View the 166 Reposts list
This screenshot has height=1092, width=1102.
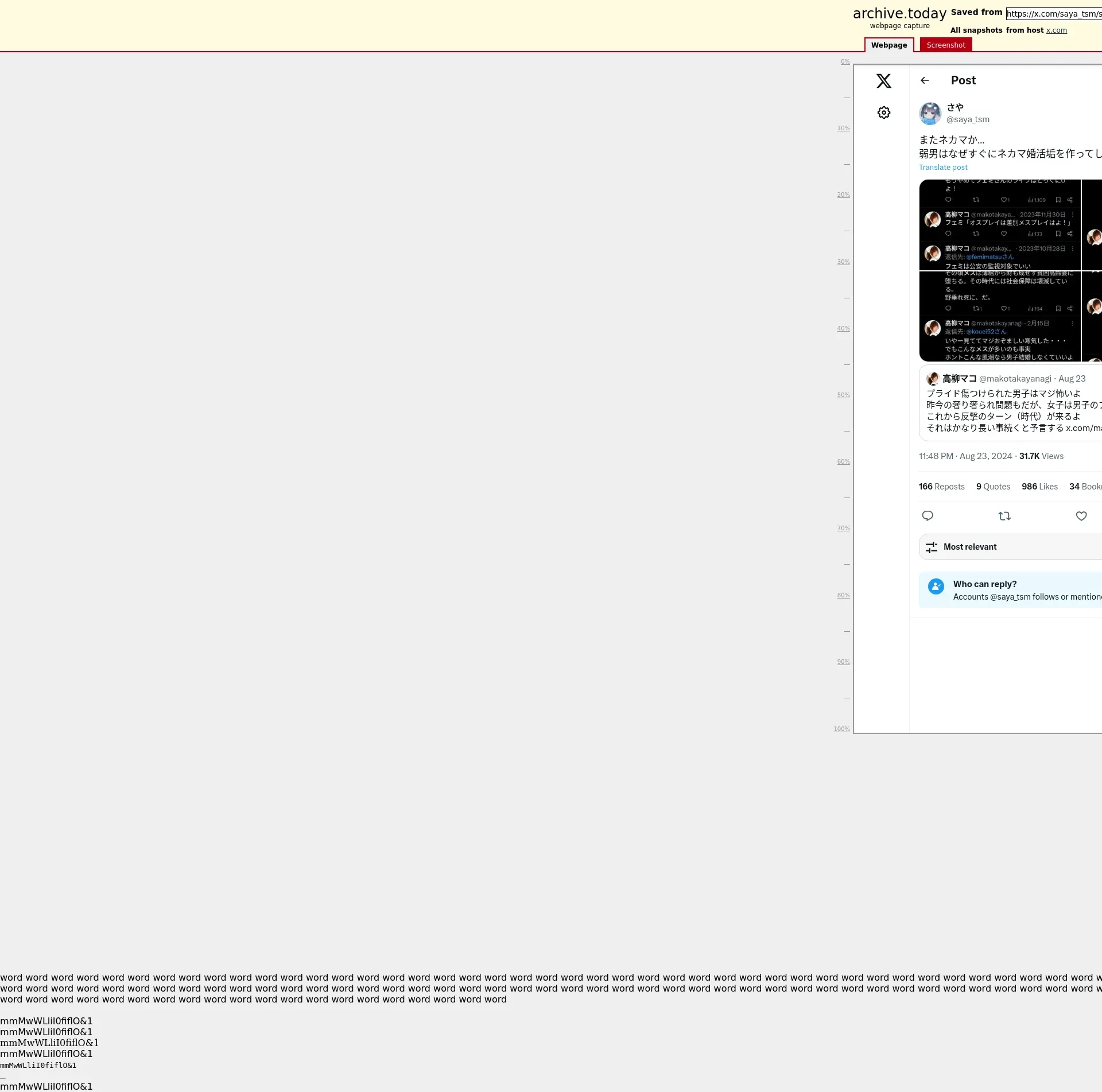(x=941, y=487)
